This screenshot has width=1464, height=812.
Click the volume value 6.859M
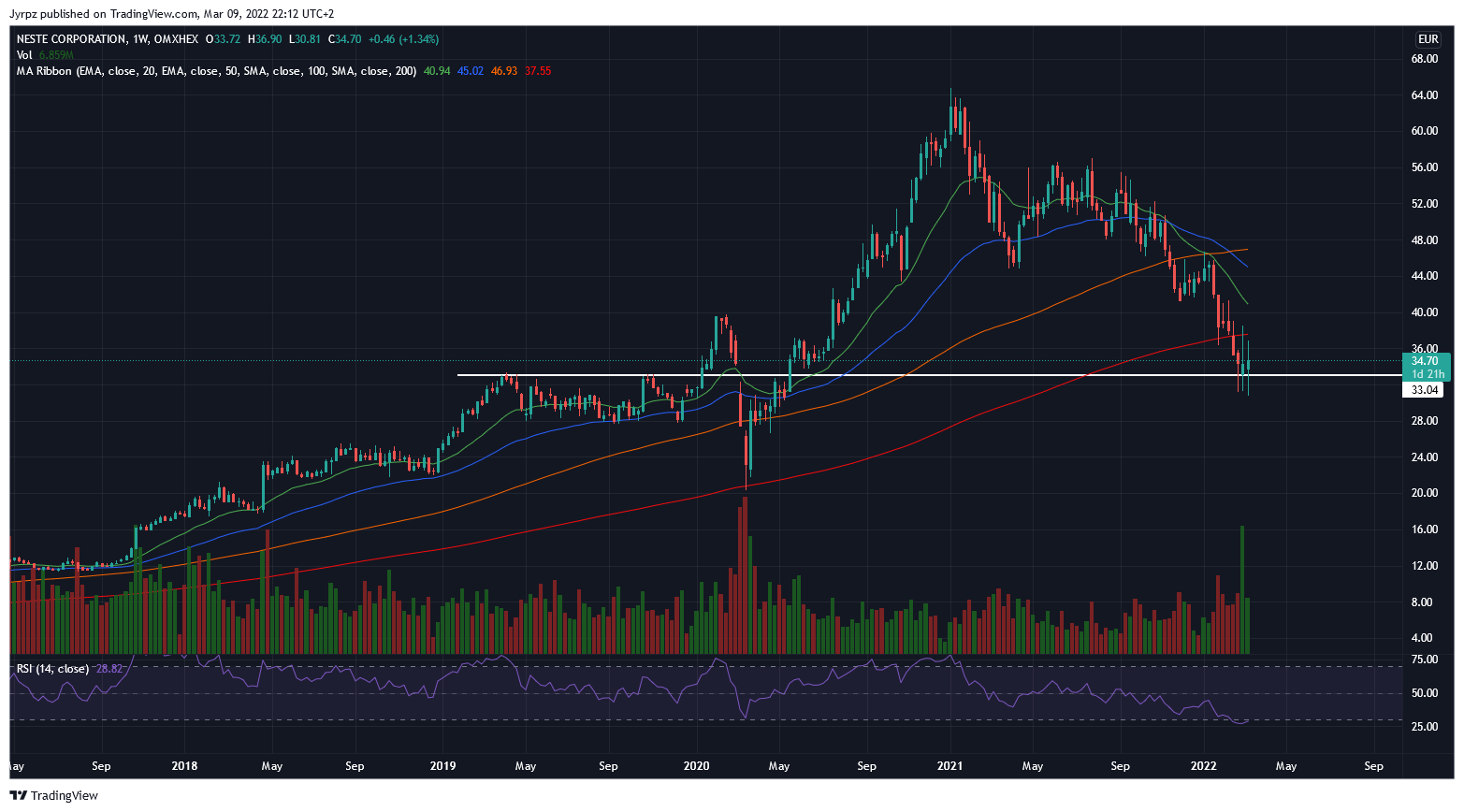[x=56, y=55]
